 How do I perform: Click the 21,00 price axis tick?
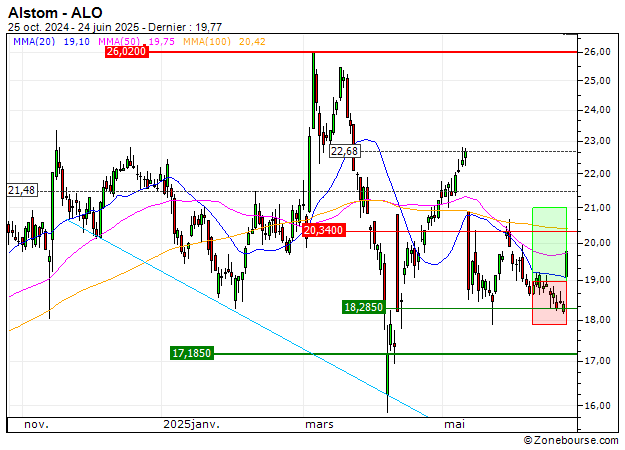point(597,208)
